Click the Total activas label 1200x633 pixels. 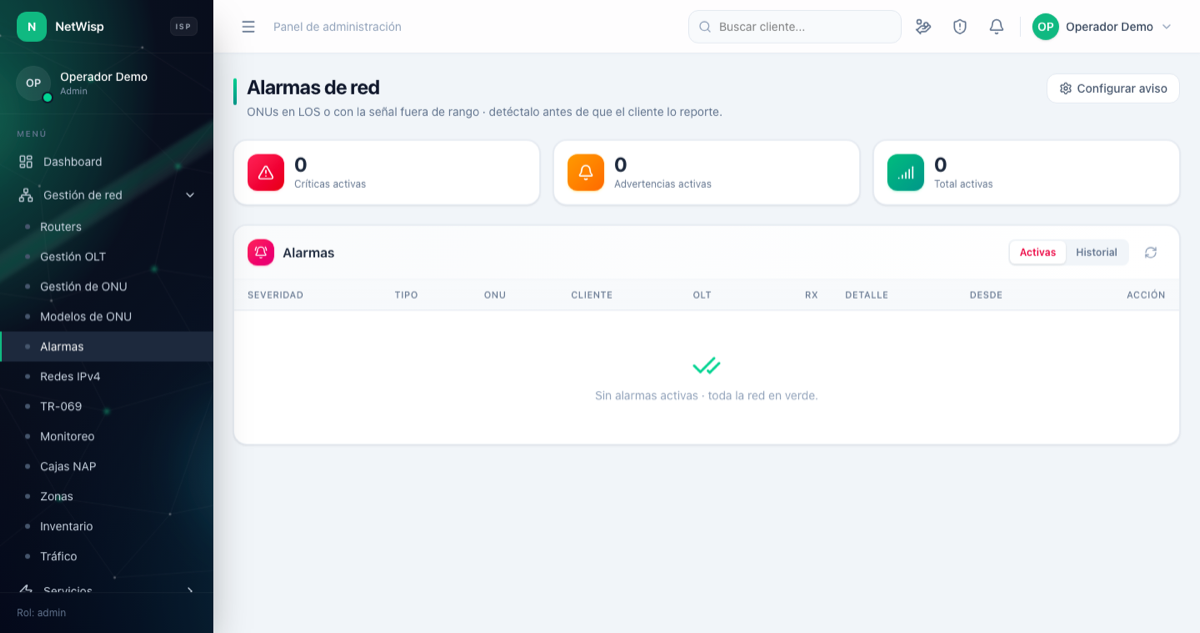pos(963,184)
